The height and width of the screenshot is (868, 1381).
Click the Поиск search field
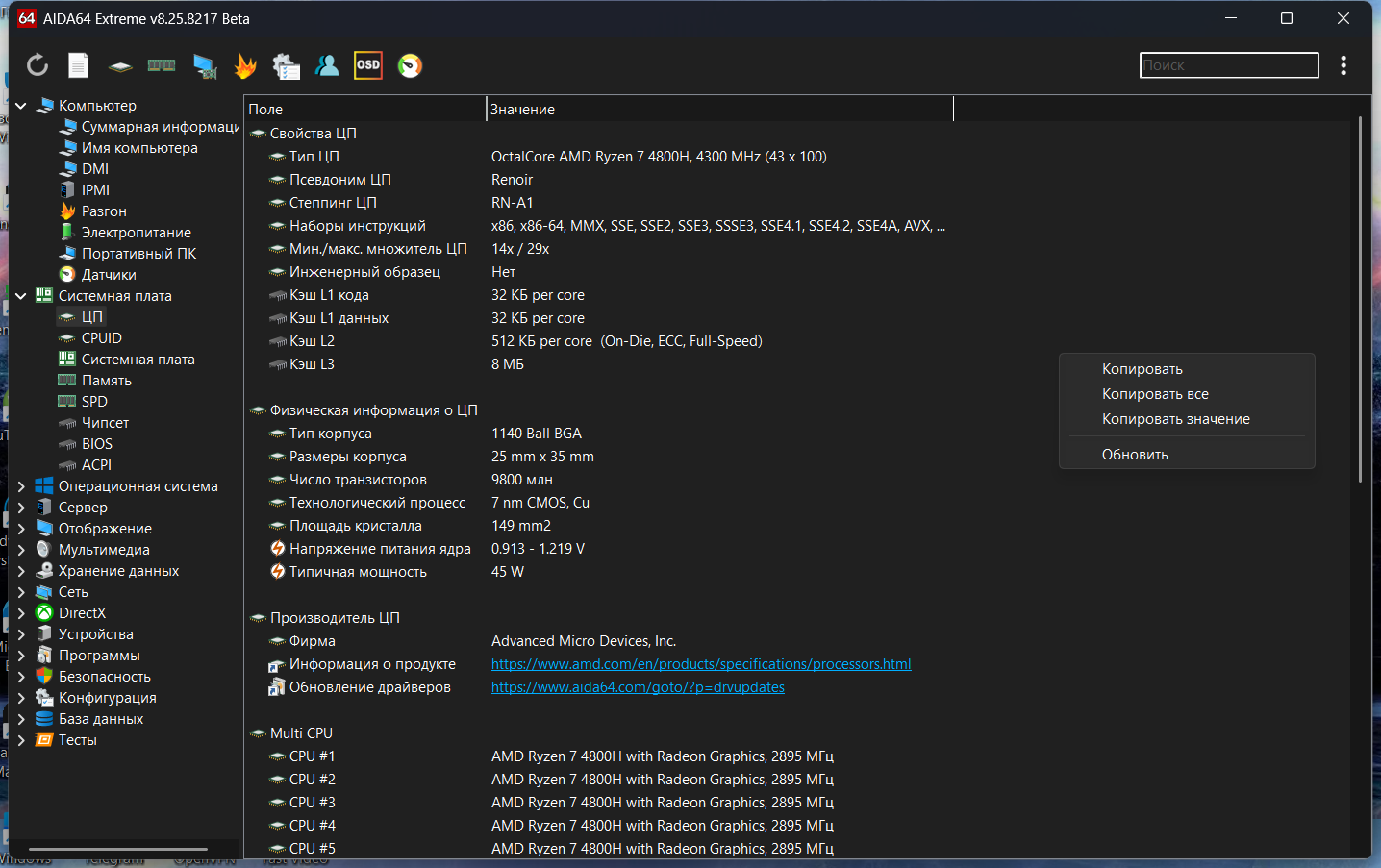point(1228,65)
